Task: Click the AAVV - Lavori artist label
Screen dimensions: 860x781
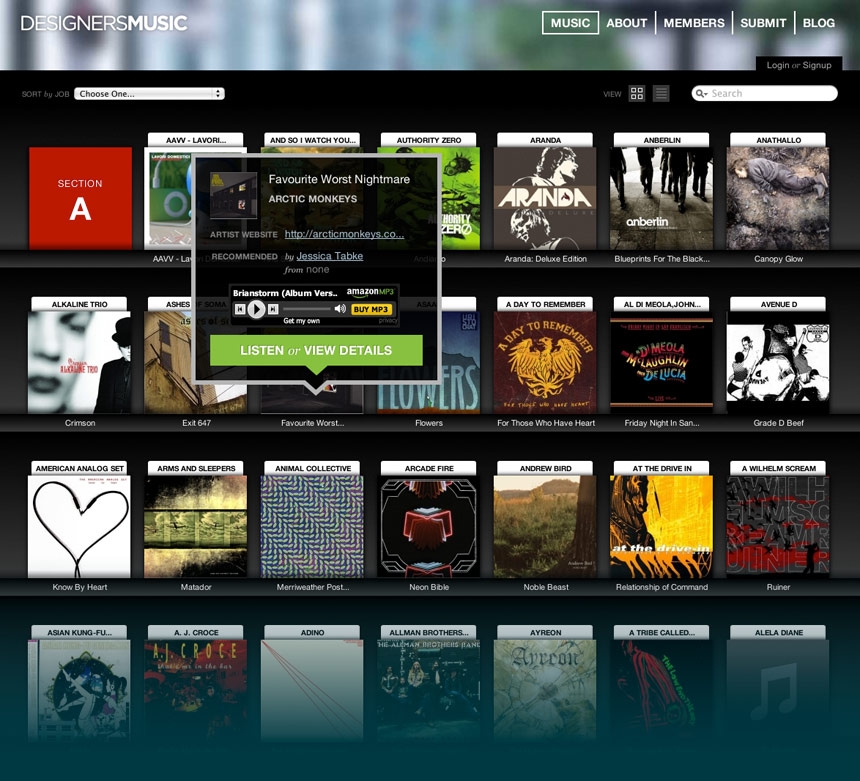Action: click(x=196, y=140)
